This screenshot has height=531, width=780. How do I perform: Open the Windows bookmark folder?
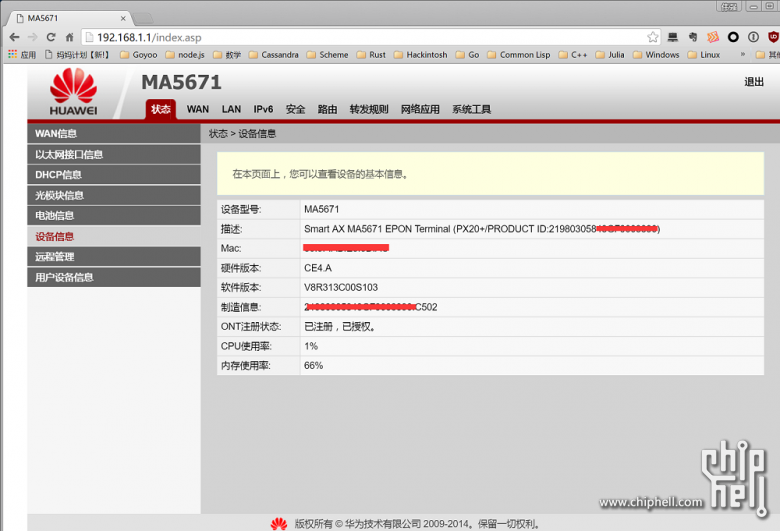pyautogui.click(x=656, y=55)
